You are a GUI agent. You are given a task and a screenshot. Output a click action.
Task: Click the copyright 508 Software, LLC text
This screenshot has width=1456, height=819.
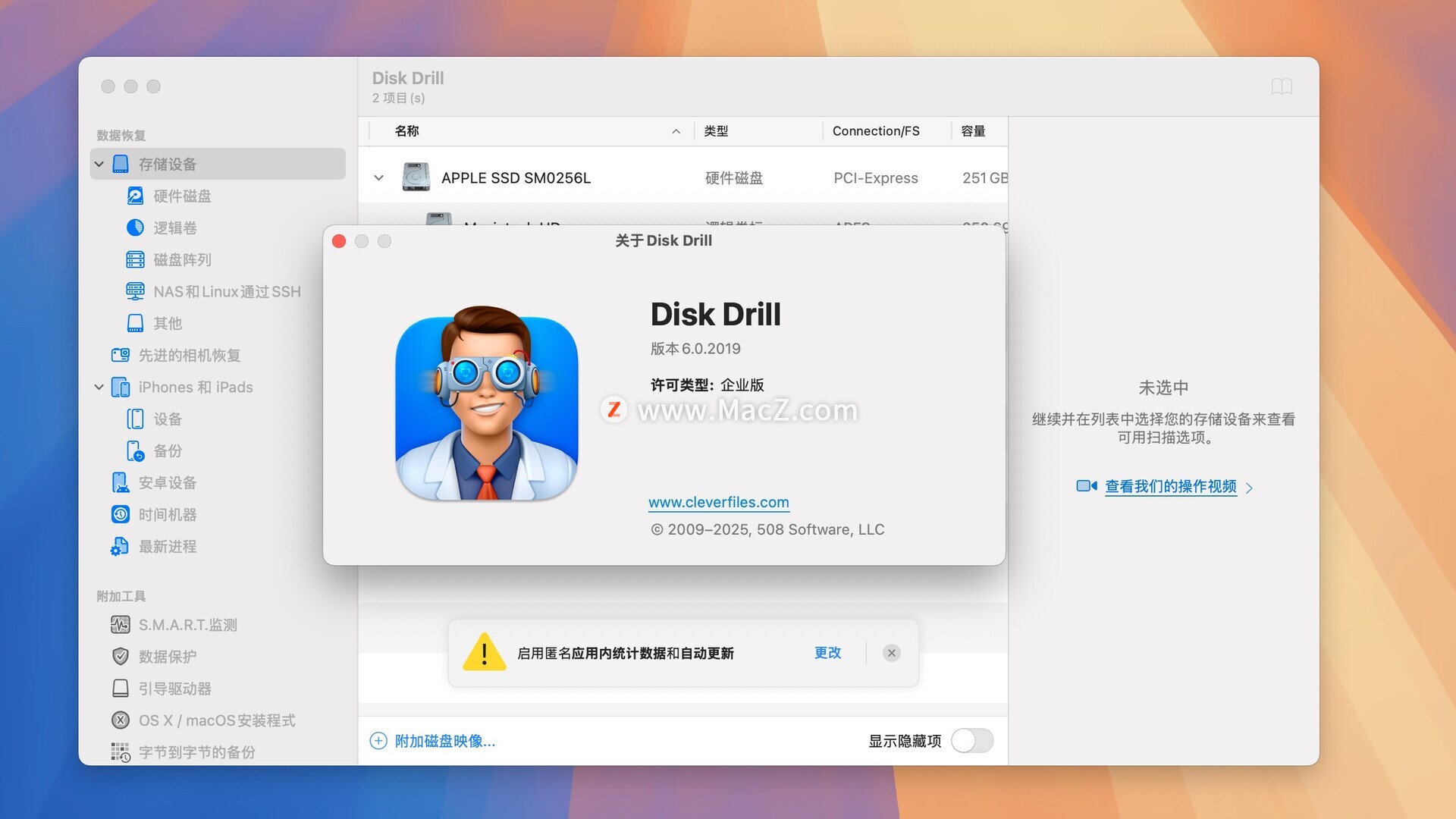point(767,529)
